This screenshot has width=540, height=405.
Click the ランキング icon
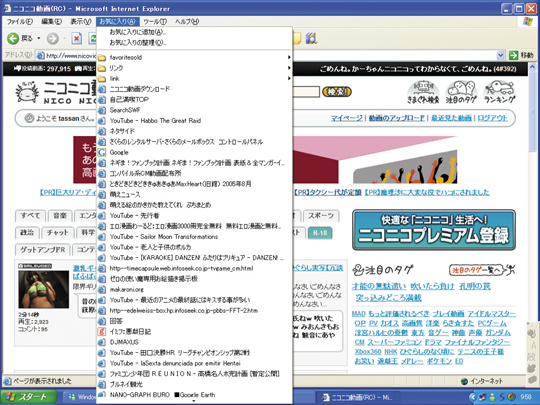[499, 92]
